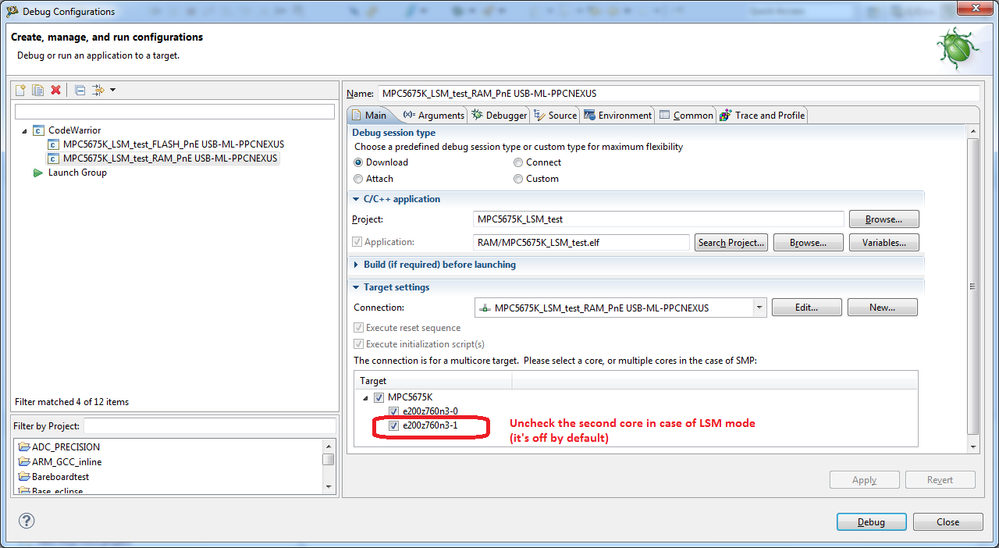Collapse the MPC5675K target tree node

click(366, 398)
